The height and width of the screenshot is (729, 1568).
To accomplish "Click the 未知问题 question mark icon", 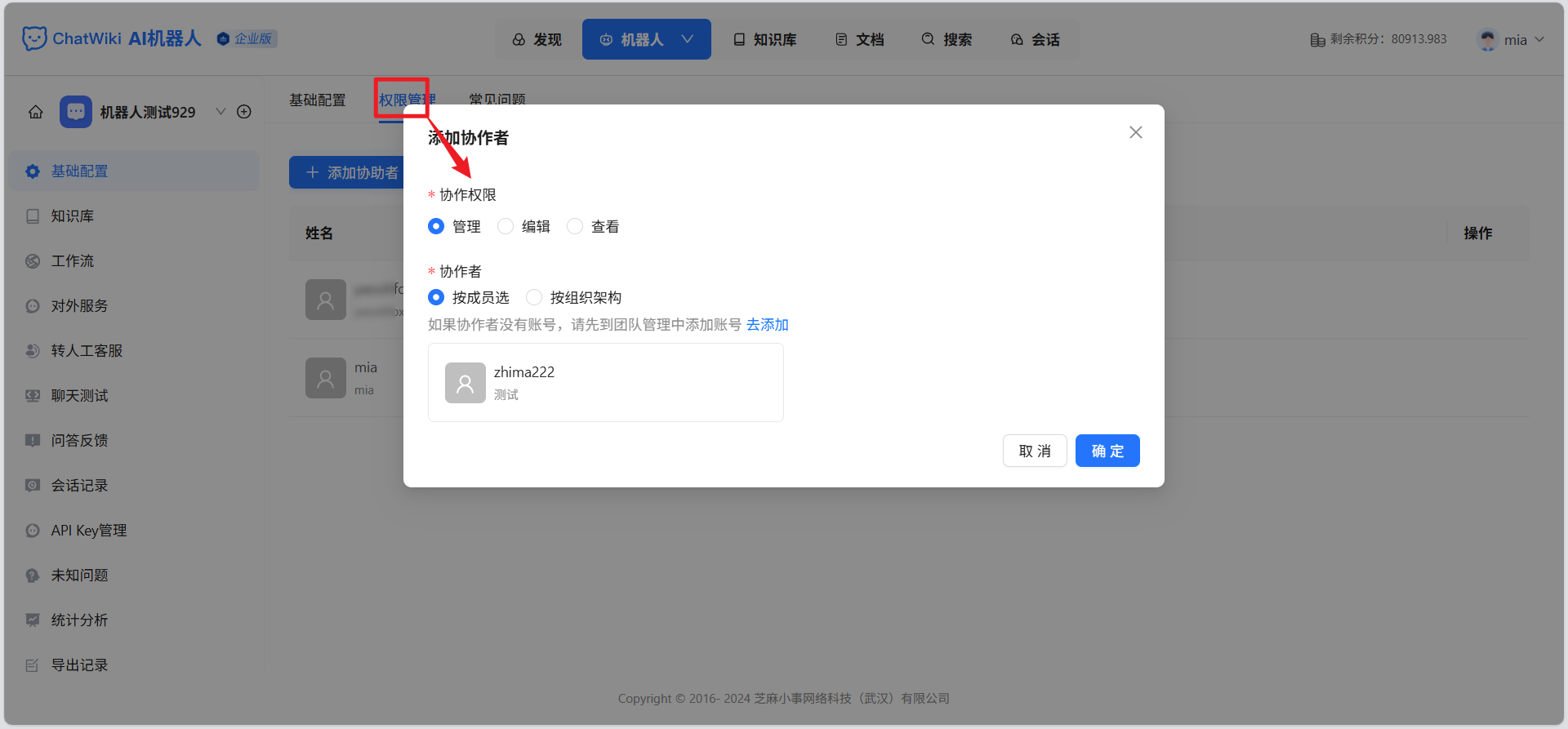I will tap(33, 576).
